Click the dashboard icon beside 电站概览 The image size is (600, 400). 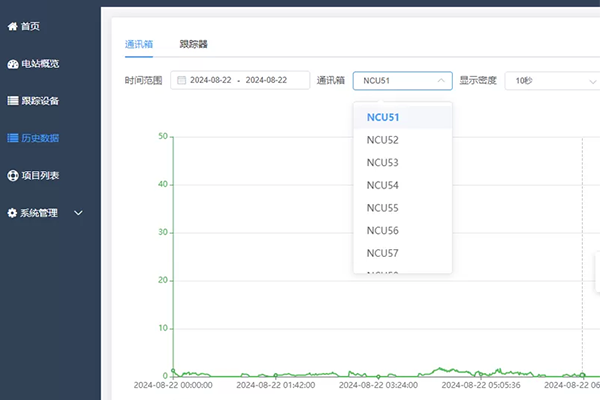12,64
